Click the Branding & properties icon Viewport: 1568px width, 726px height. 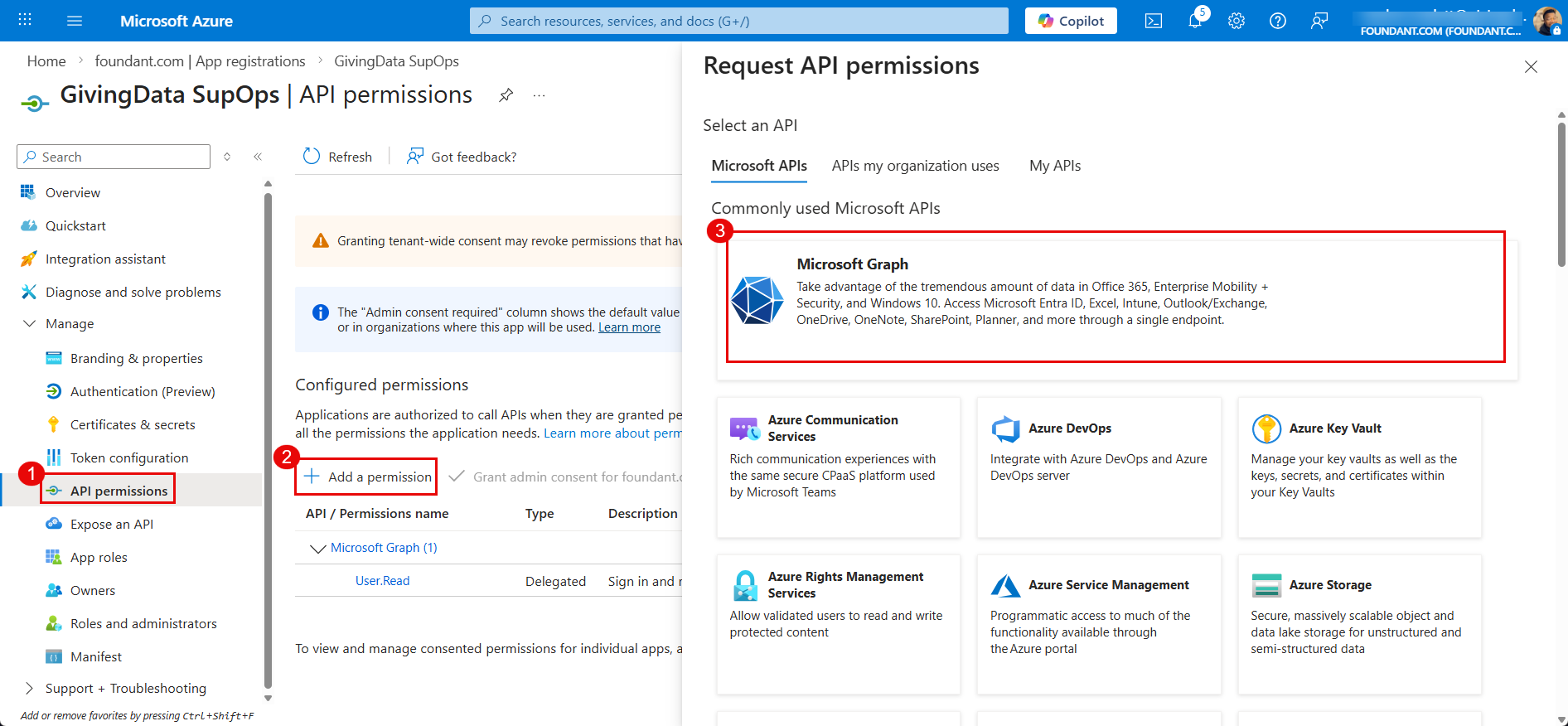(x=54, y=358)
